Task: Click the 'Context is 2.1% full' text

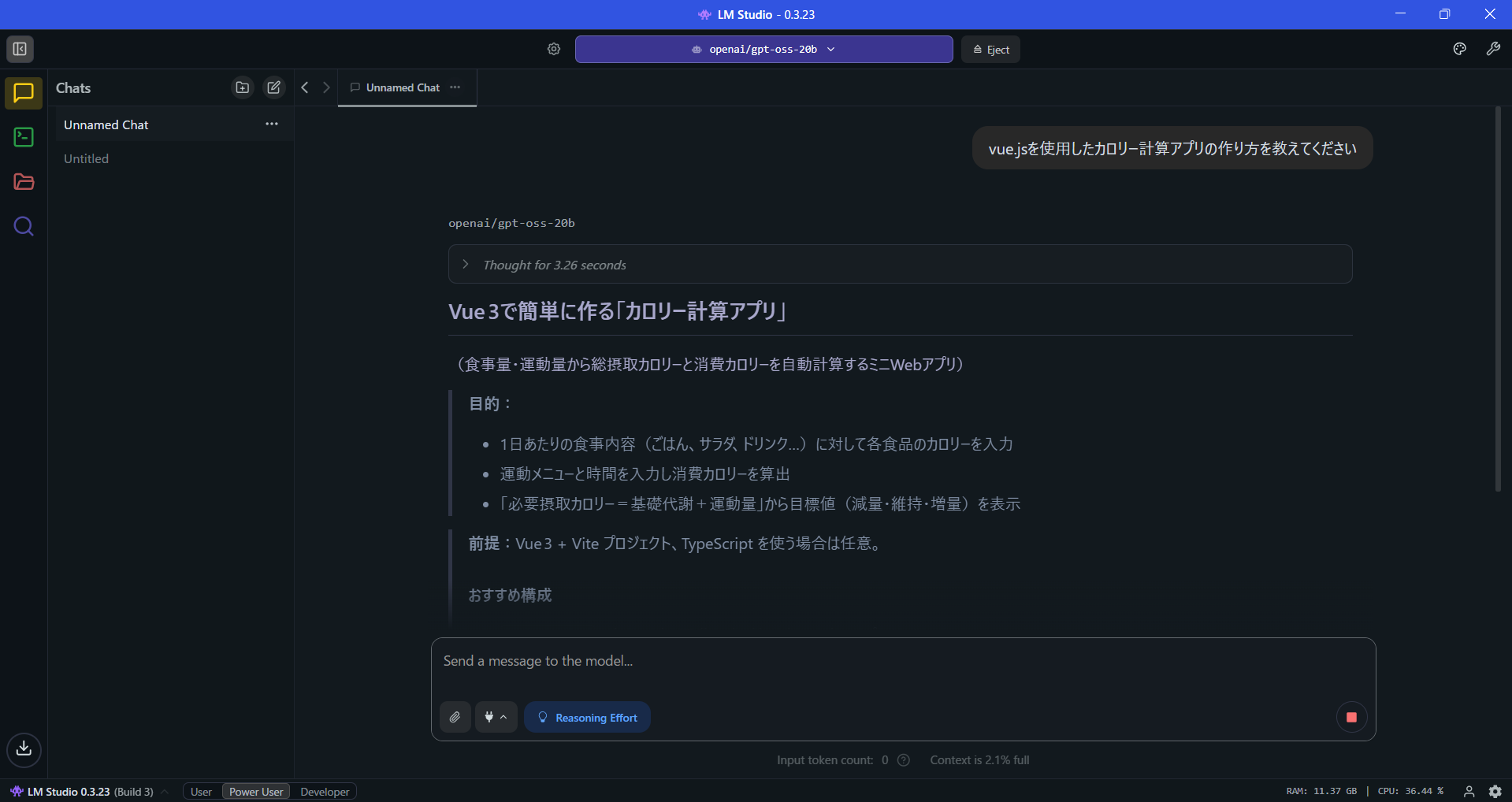Action: (x=979, y=760)
